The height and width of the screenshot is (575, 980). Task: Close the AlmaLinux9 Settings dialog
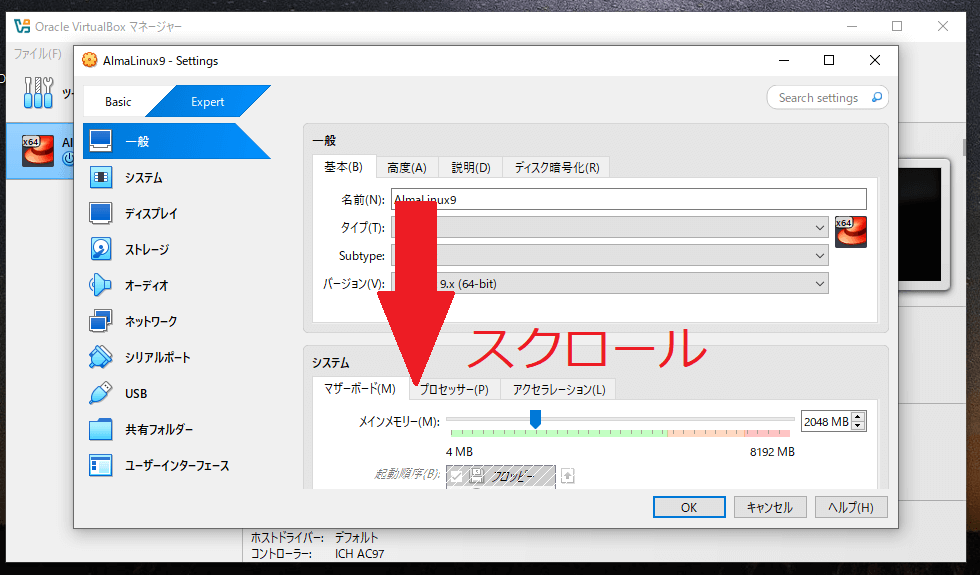pyautogui.click(x=875, y=60)
